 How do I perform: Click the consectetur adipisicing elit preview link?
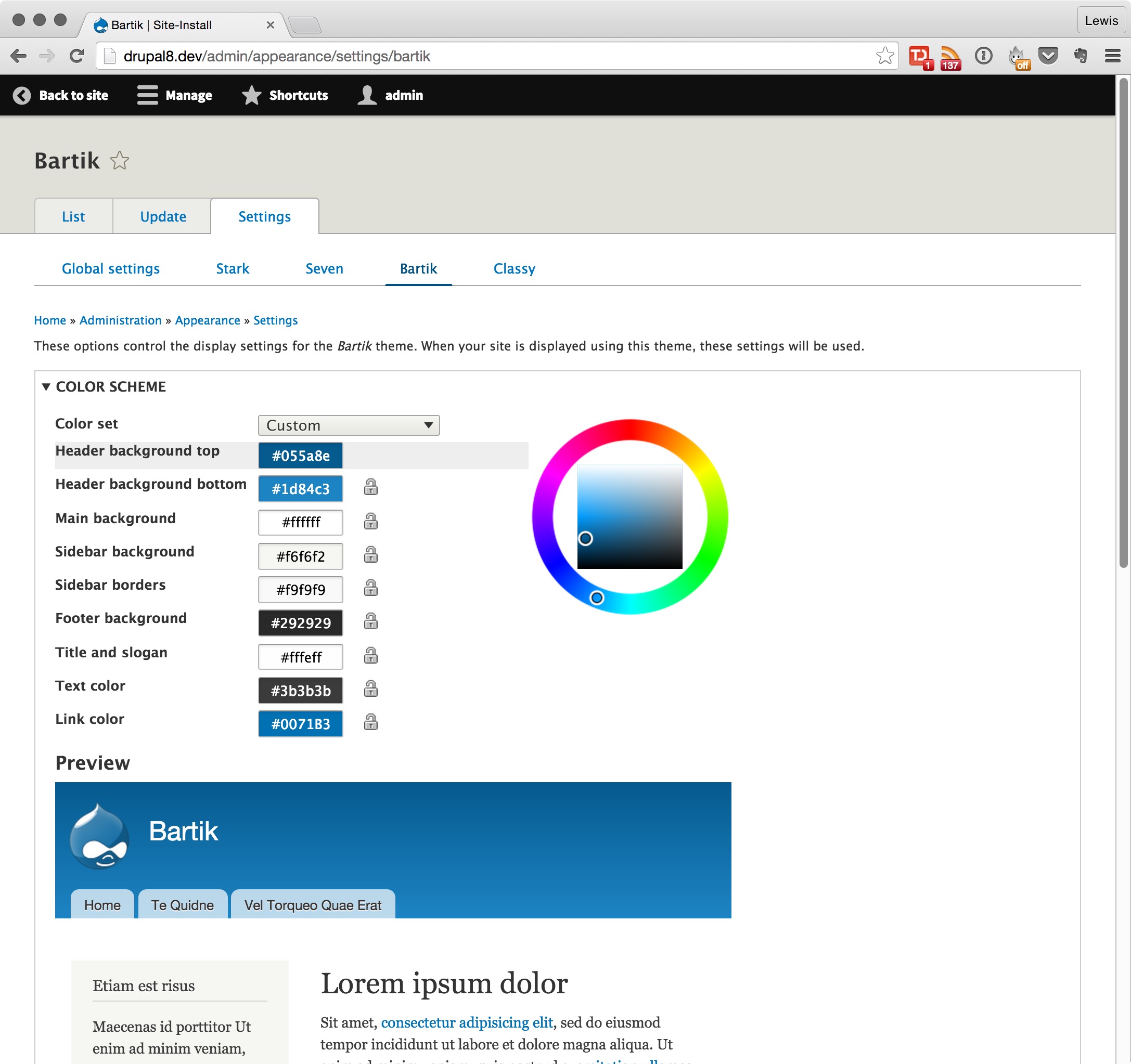point(467,1022)
